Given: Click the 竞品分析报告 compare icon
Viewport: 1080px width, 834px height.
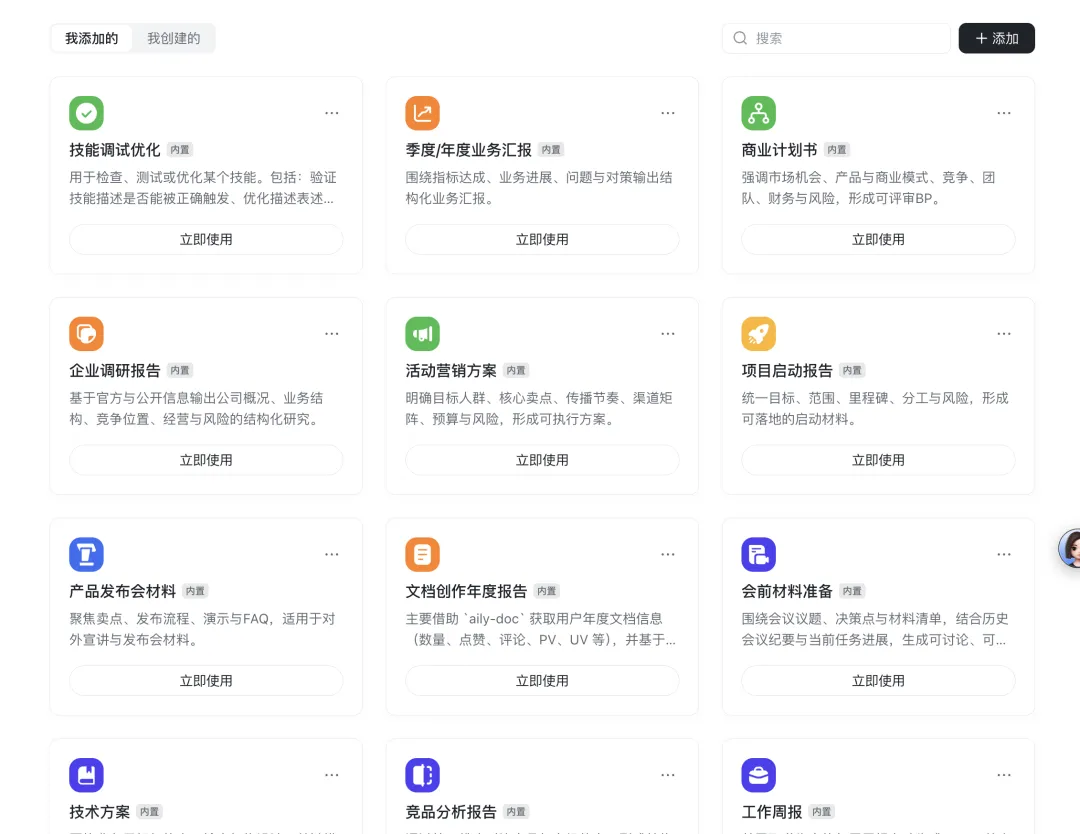Looking at the screenshot, I should 422,775.
